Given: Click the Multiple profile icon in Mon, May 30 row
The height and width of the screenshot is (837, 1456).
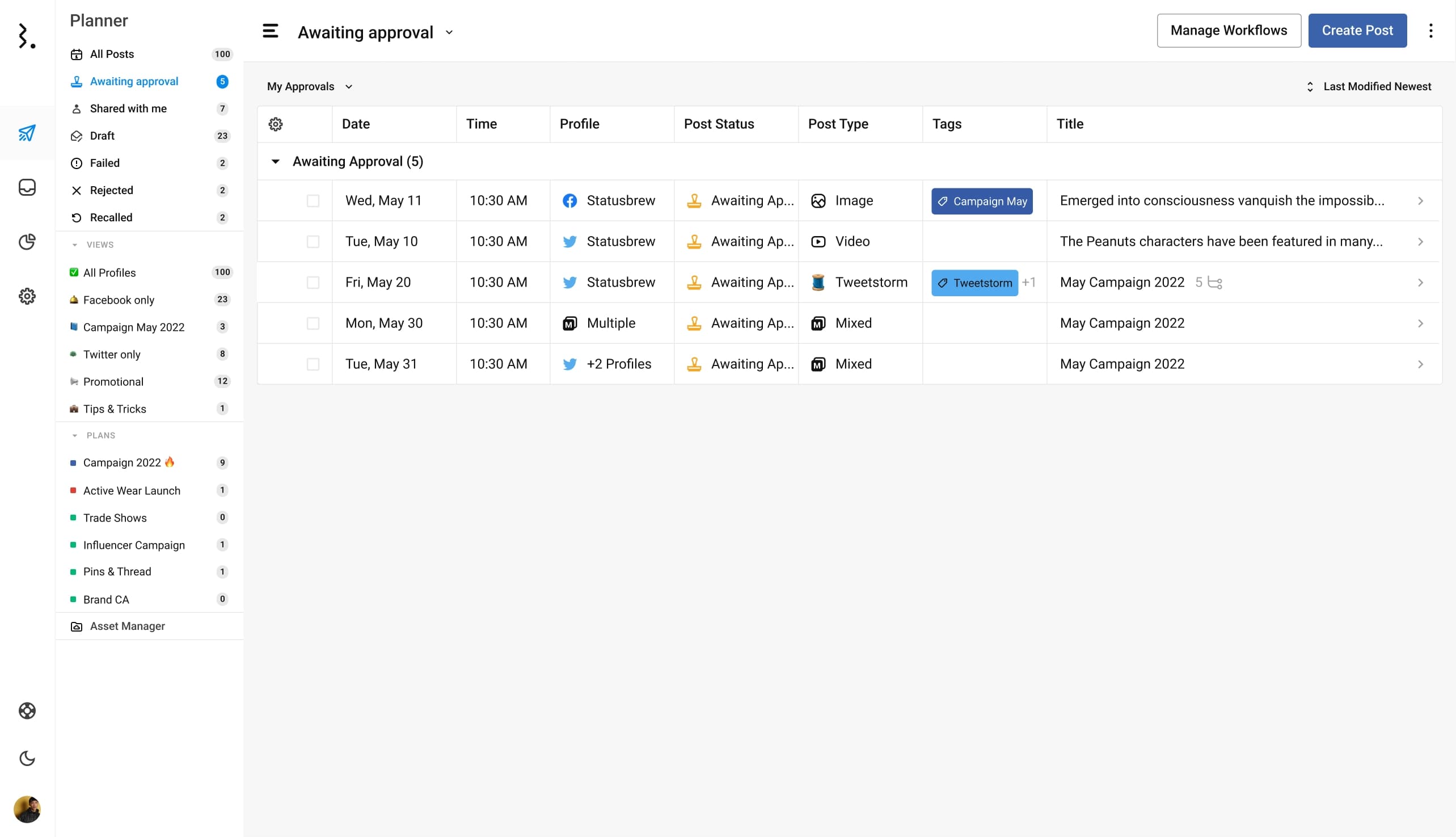Looking at the screenshot, I should point(569,323).
